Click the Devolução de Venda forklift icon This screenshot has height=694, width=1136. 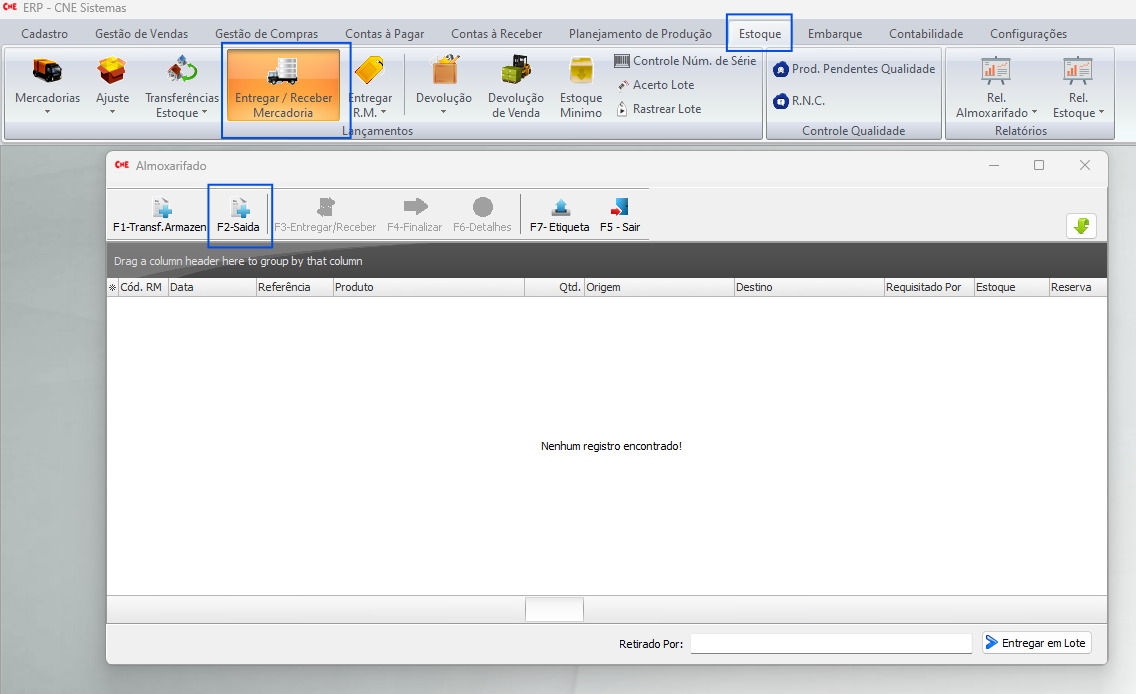[x=515, y=72]
